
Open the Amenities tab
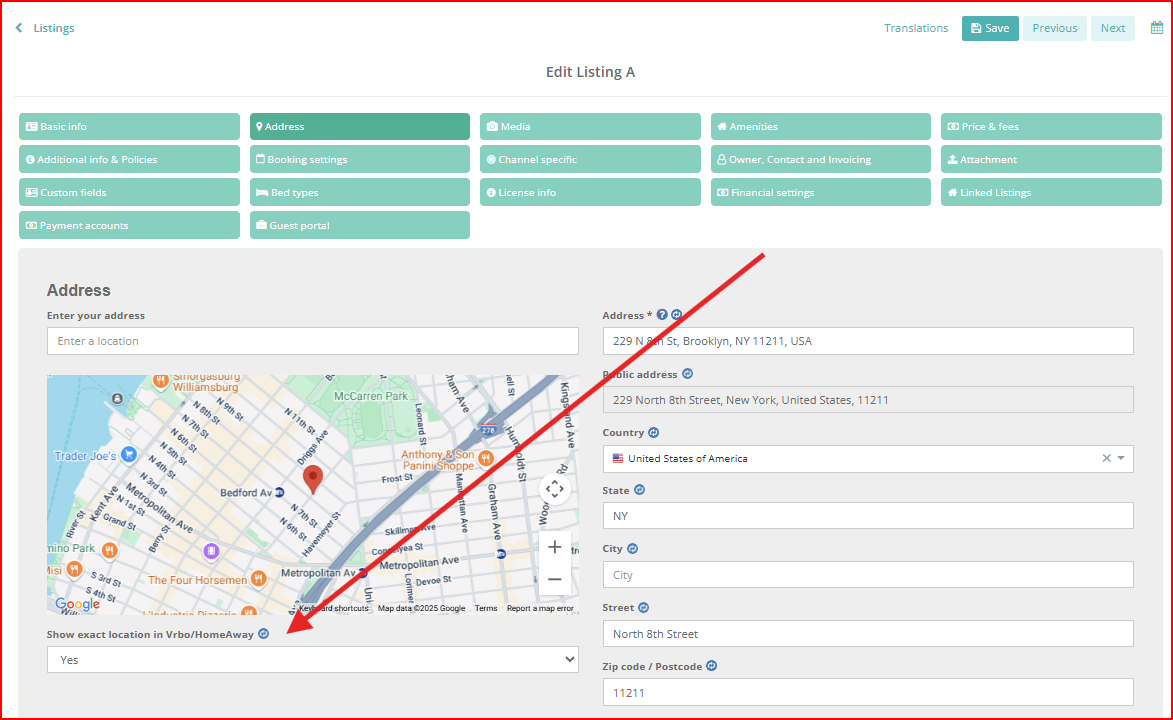[821, 126]
